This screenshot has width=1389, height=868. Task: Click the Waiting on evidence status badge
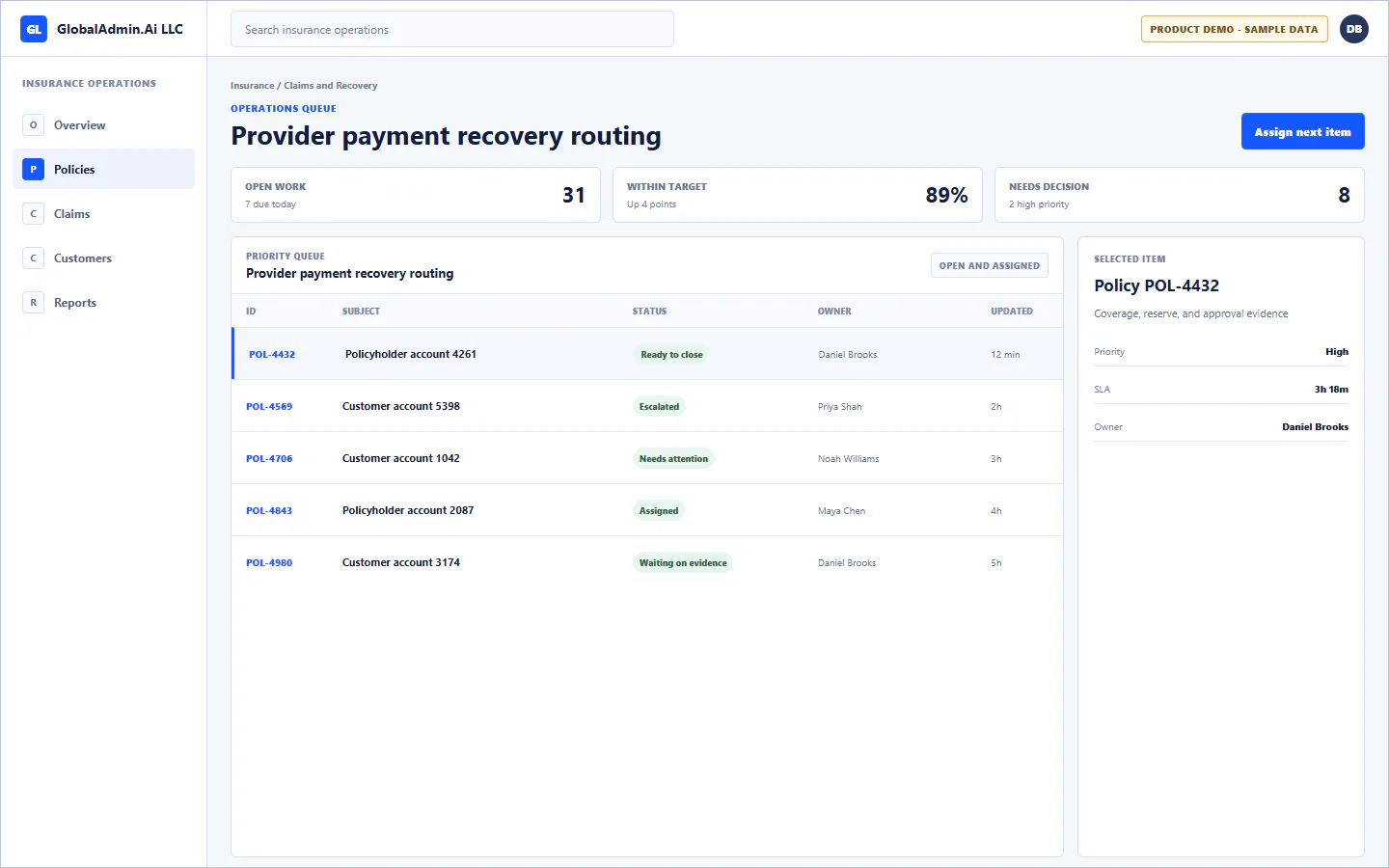click(x=683, y=563)
